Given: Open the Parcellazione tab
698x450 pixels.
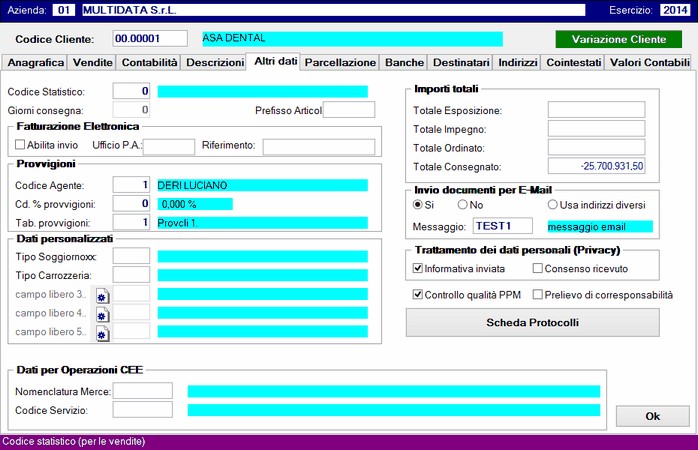Looking at the screenshot, I should click(x=340, y=62).
